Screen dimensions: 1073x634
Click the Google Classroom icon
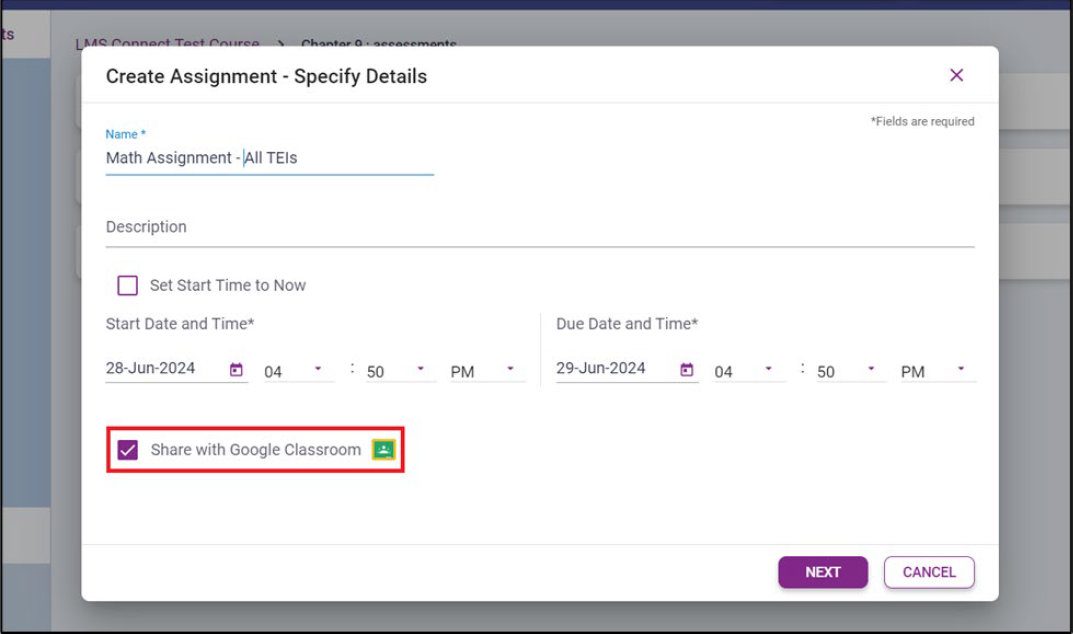383,450
